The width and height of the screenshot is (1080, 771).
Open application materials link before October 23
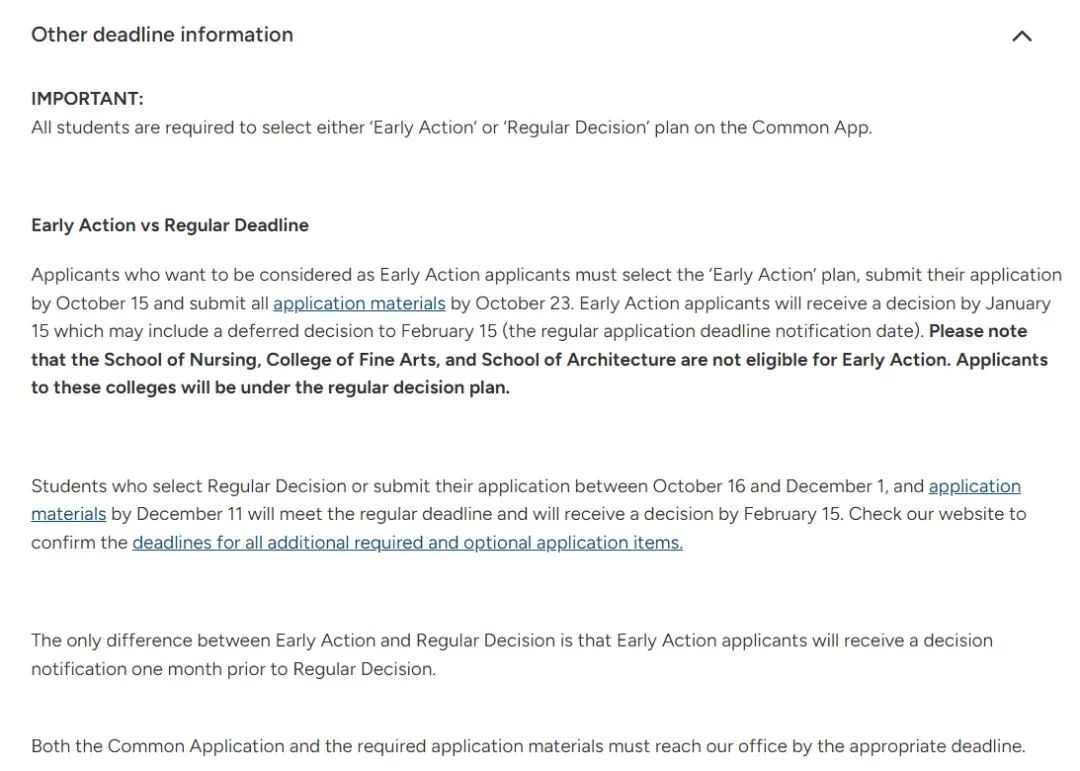pos(359,303)
